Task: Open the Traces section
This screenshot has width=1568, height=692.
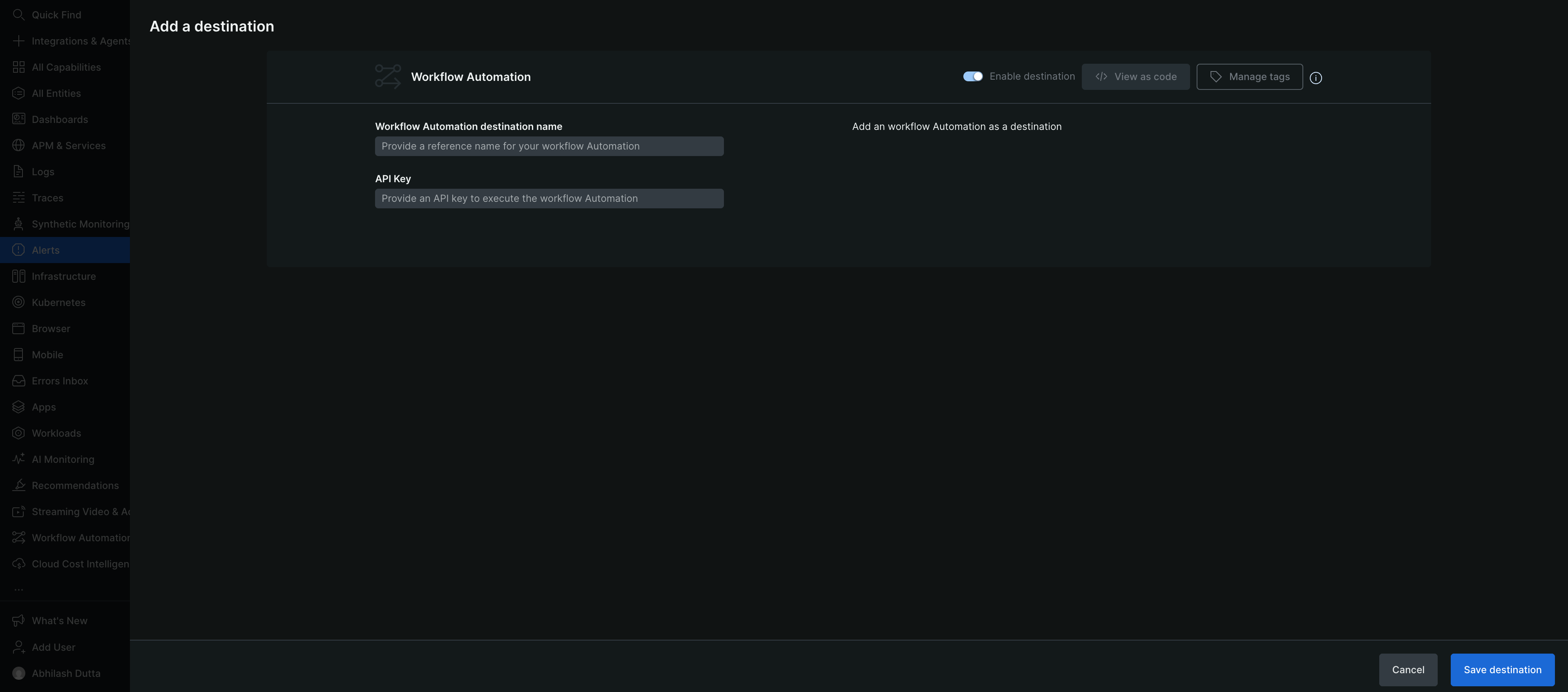Action: [47, 198]
